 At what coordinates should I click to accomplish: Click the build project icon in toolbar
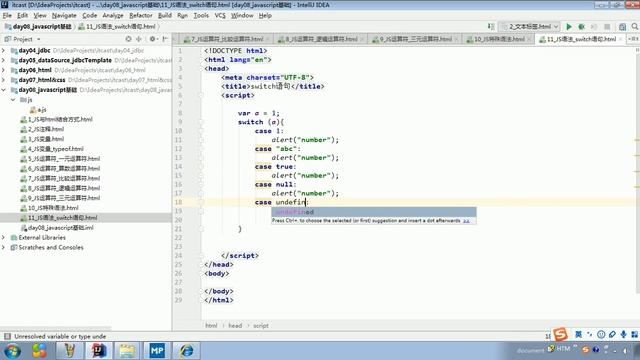[491, 27]
